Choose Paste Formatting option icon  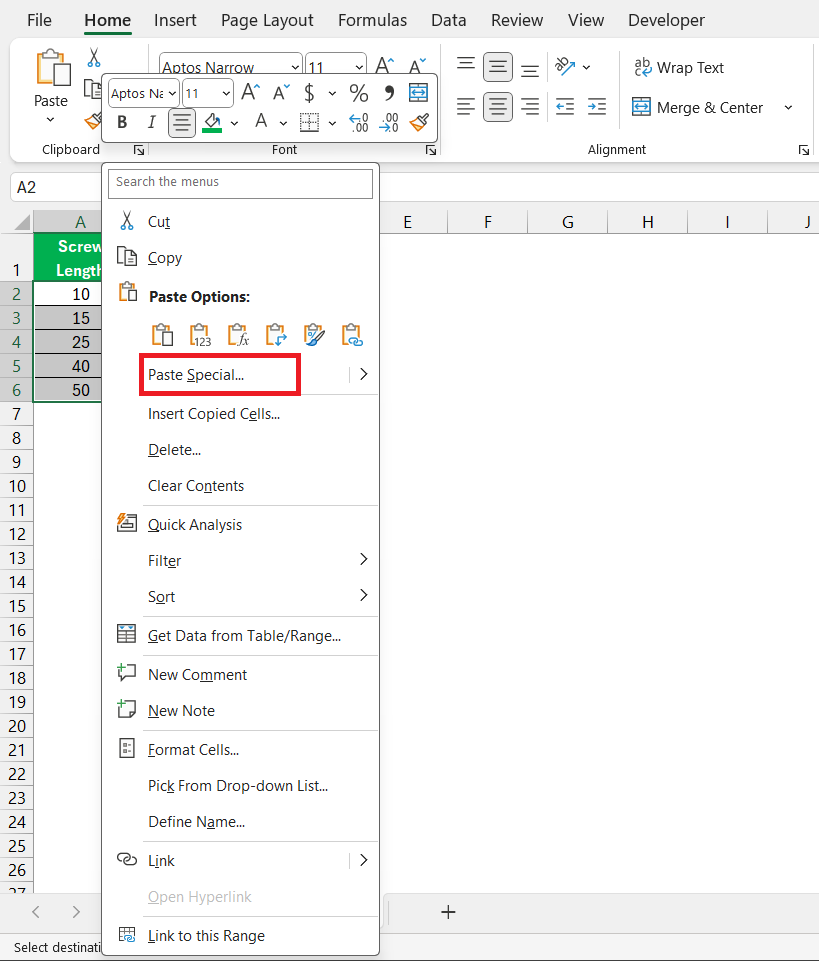[x=314, y=335]
